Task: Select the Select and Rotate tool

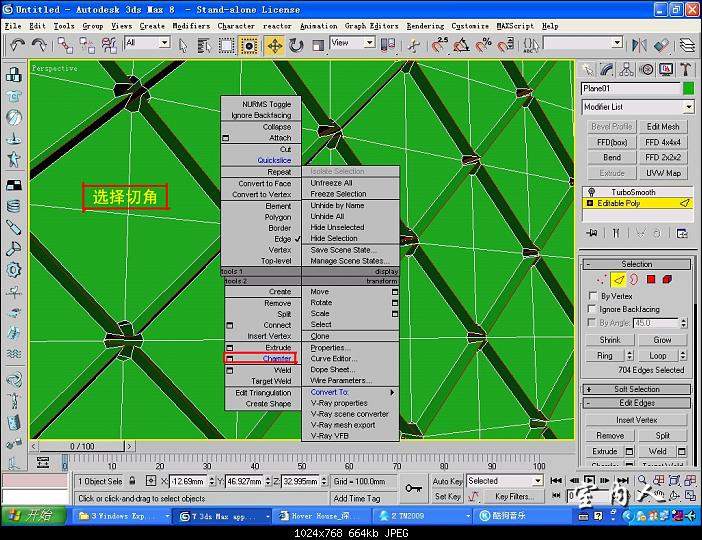Action: pyautogui.click(x=295, y=46)
